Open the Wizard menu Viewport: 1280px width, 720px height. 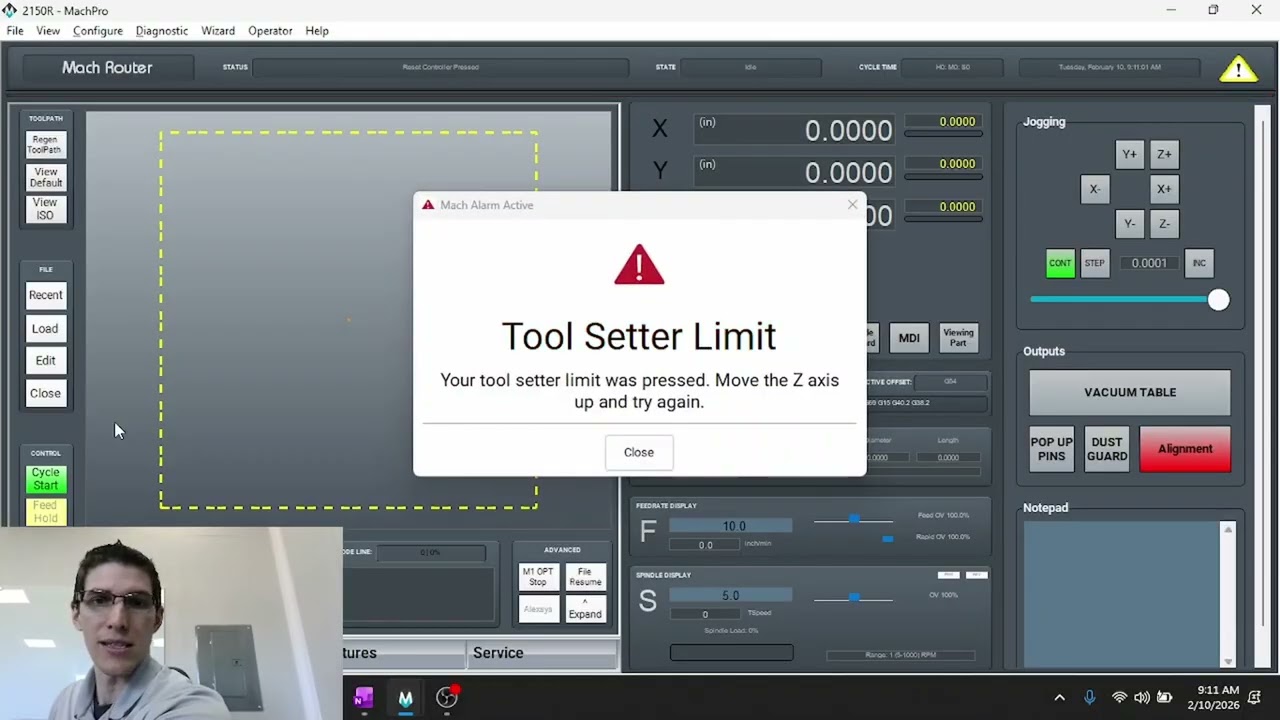[218, 31]
